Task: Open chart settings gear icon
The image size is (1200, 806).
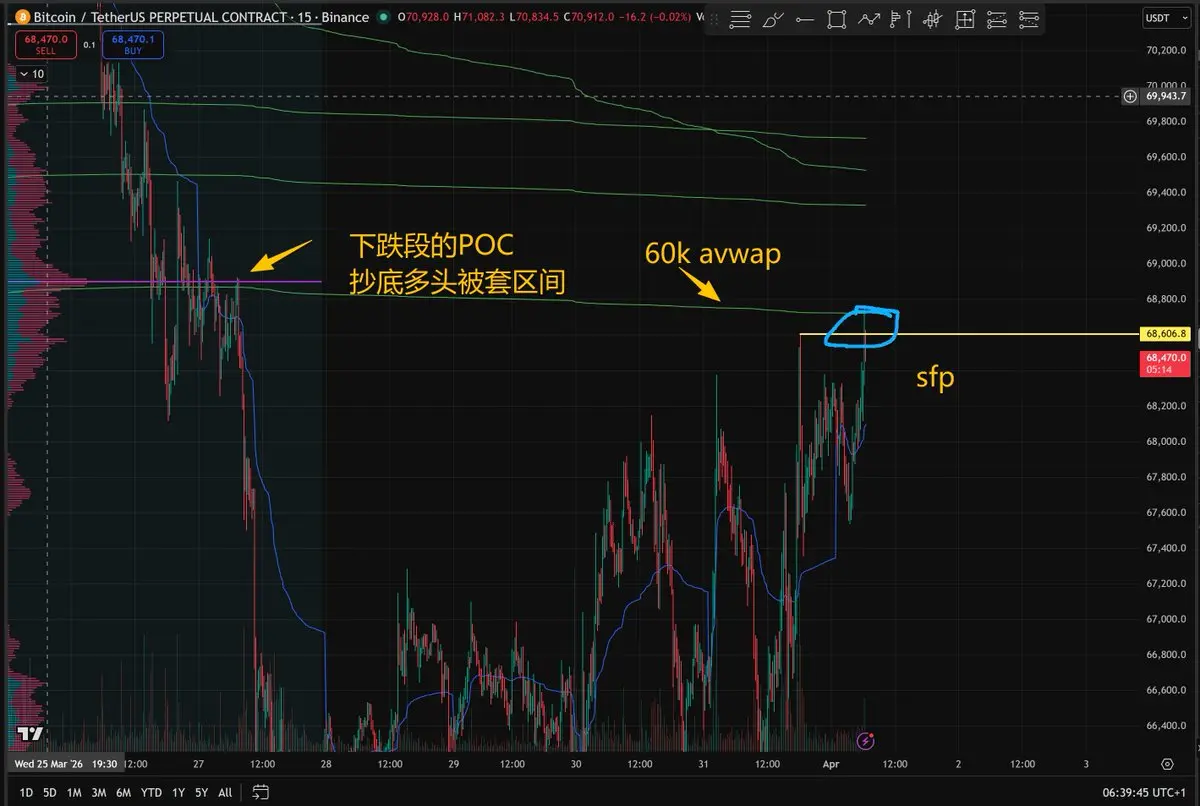Action: coord(1167,764)
